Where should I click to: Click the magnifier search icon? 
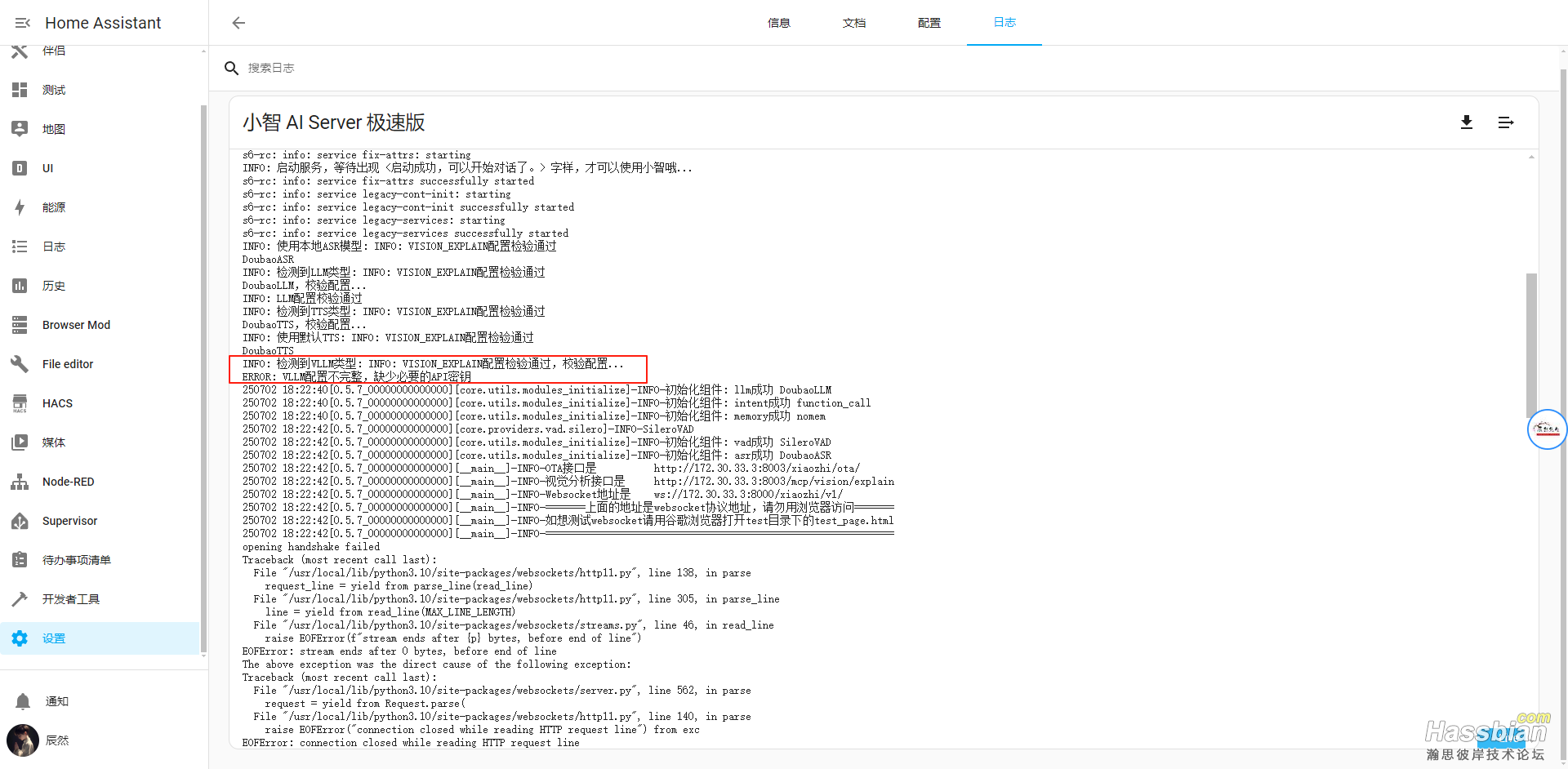pyautogui.click(x=232, y=68)
